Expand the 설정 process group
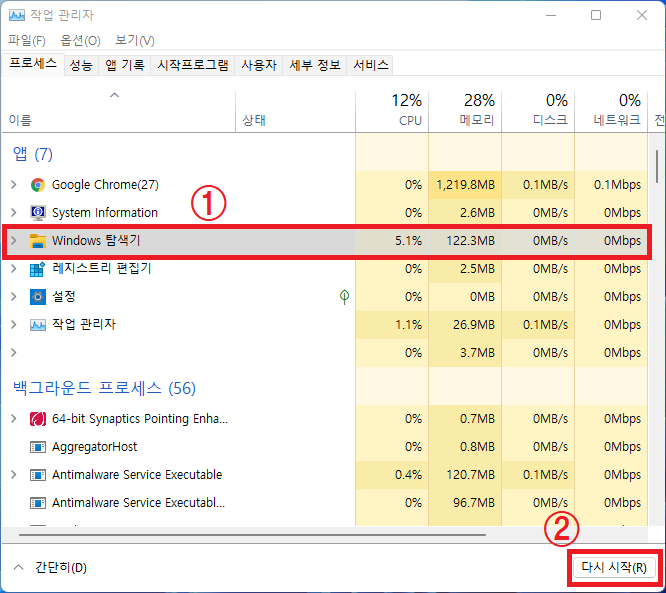The width and height of the screenshot is (666, 593). tap(14, 297)
